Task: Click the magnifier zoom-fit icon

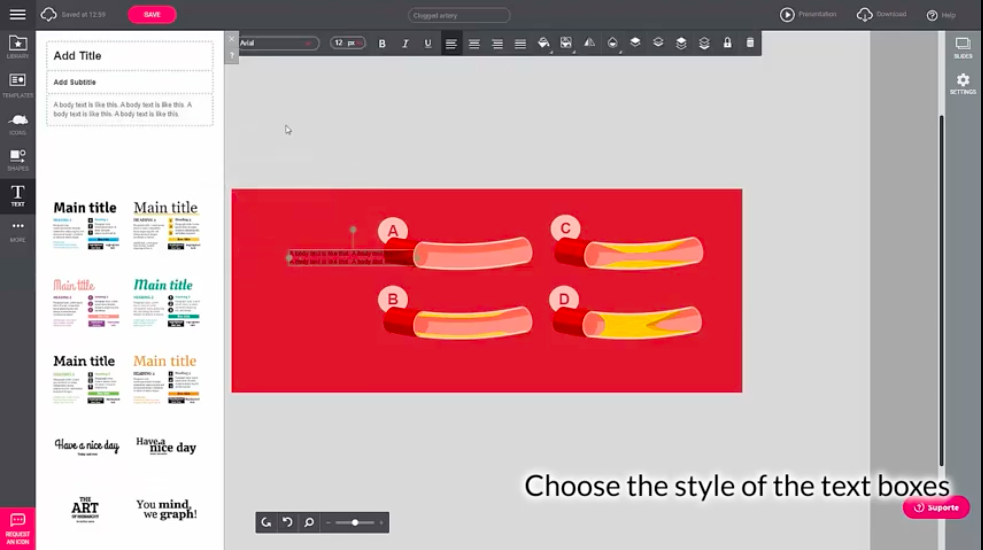Action: (x=309, y=522)
